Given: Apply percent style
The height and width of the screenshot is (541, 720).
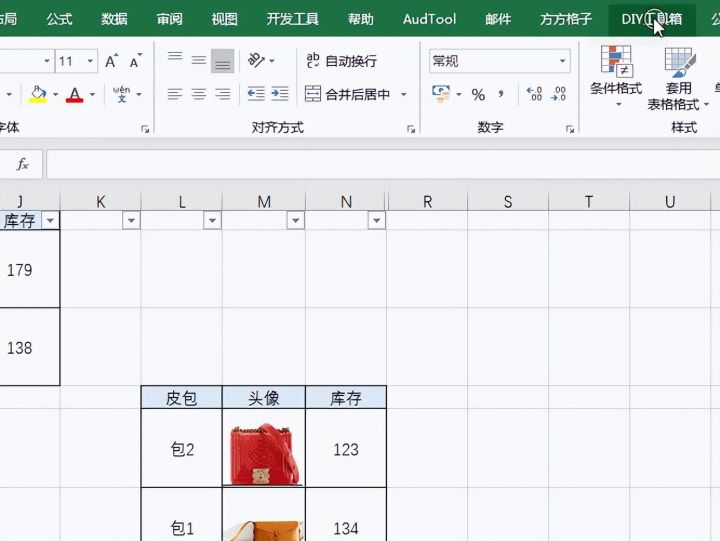Looking at the screenshot, I should pos(478,95).
